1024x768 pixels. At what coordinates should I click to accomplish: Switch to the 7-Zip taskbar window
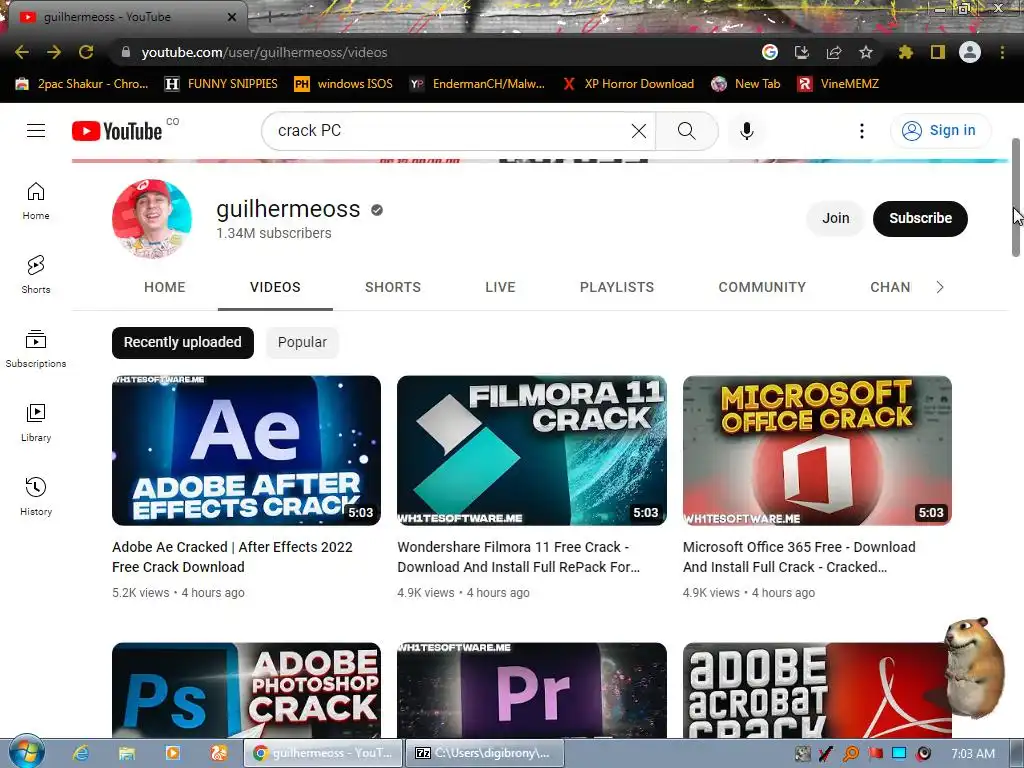pyautogui.click(x=484, y=753)
